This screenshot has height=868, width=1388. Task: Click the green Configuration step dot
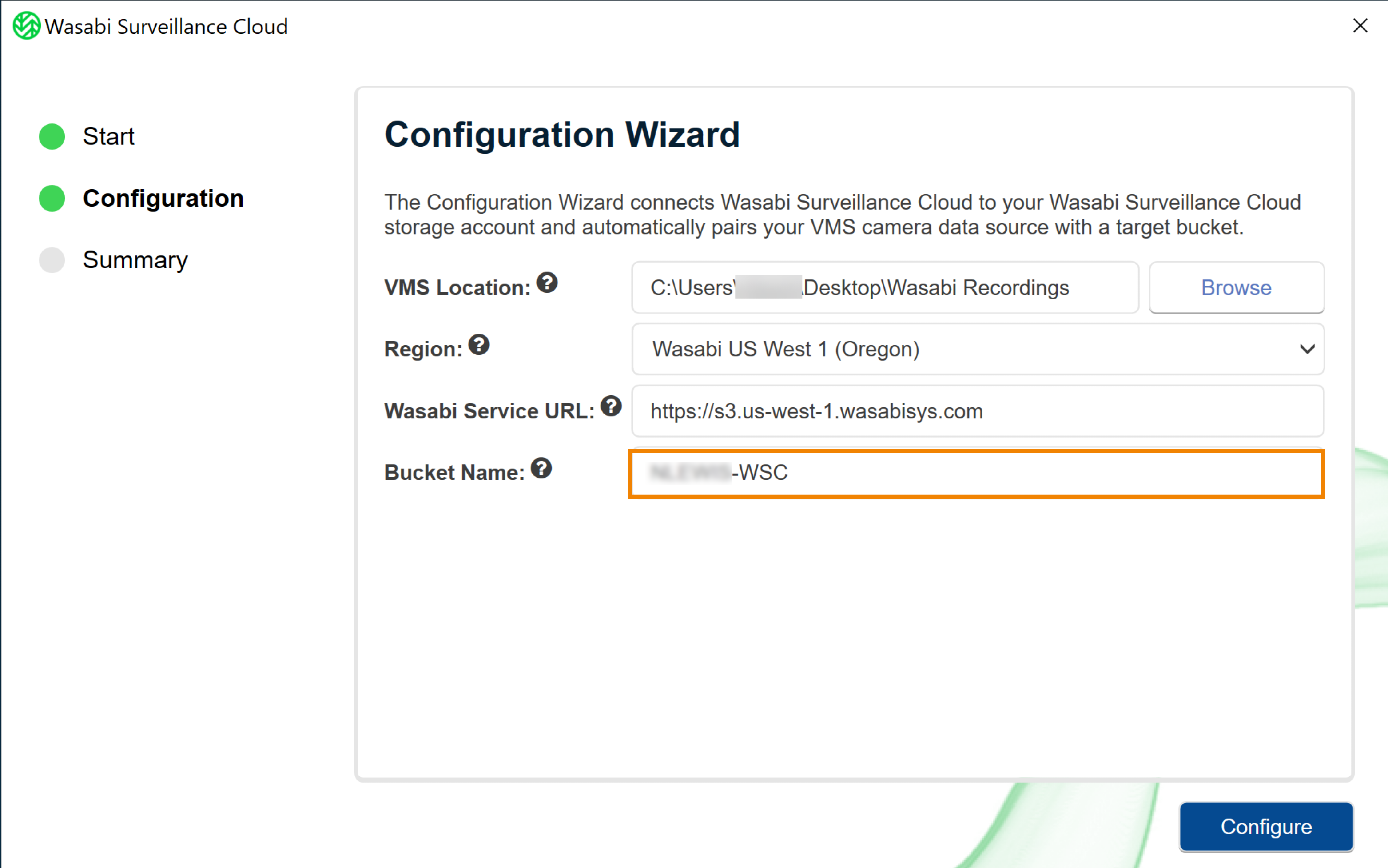[x=52, y=199]
